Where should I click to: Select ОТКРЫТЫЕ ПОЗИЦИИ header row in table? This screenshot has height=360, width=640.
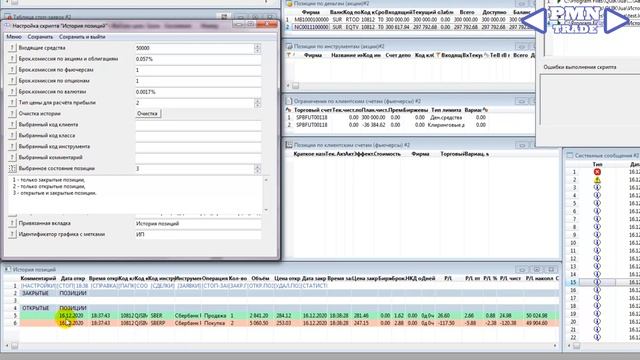coord(289,308)
